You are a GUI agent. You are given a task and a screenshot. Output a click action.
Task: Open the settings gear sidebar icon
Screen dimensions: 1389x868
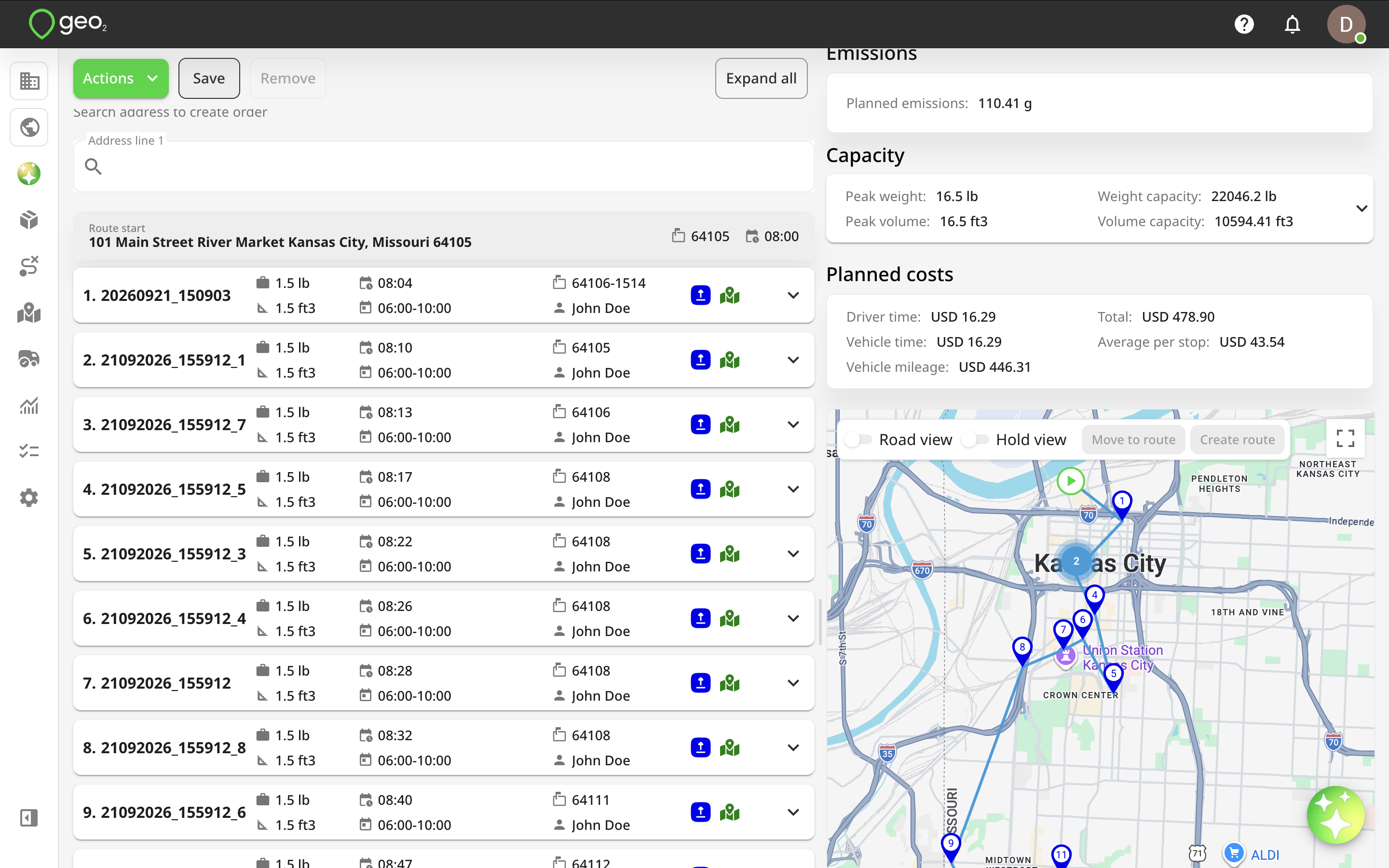(x=29, y=498)
